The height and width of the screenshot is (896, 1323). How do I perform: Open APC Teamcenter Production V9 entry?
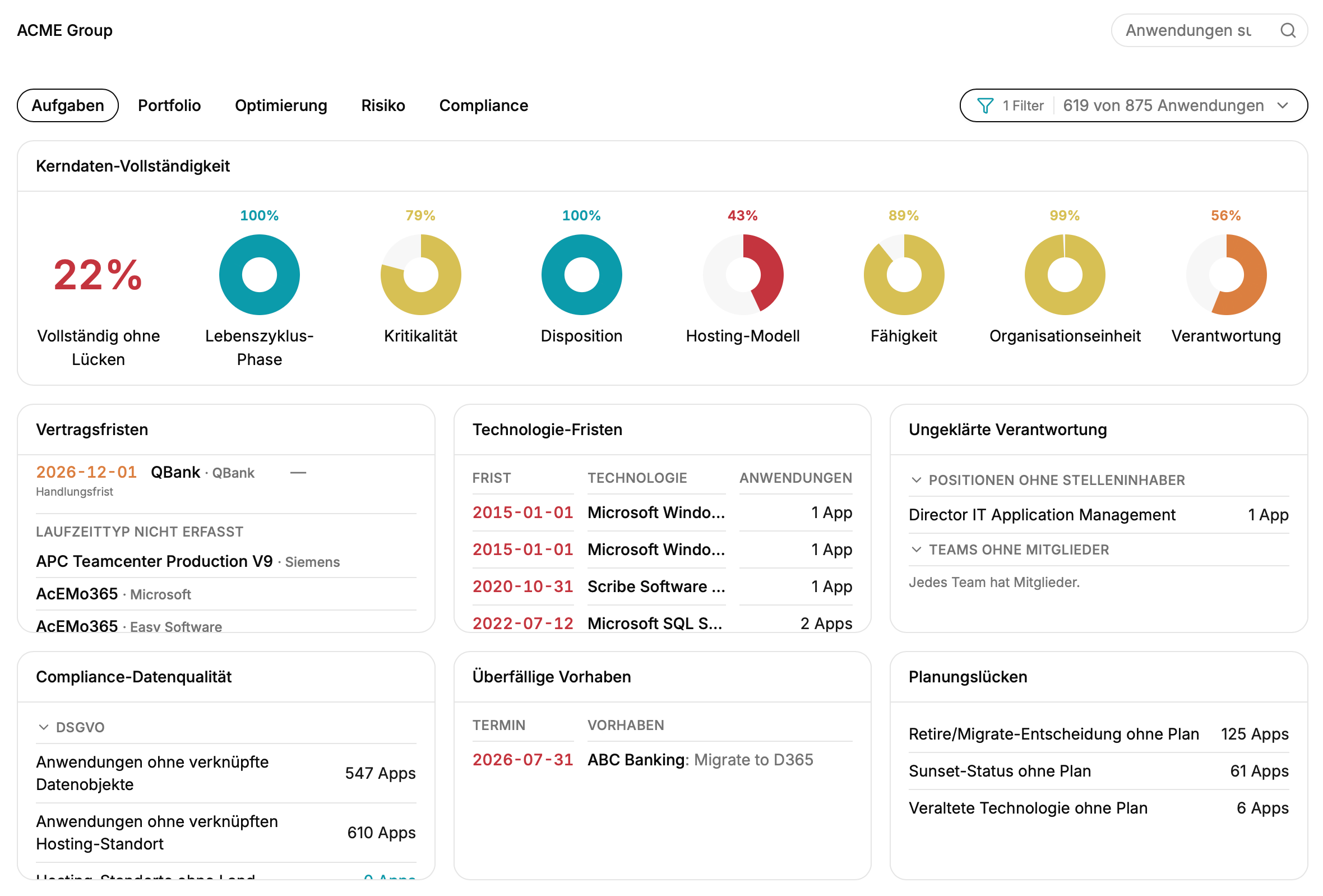[x=226, y=561]
